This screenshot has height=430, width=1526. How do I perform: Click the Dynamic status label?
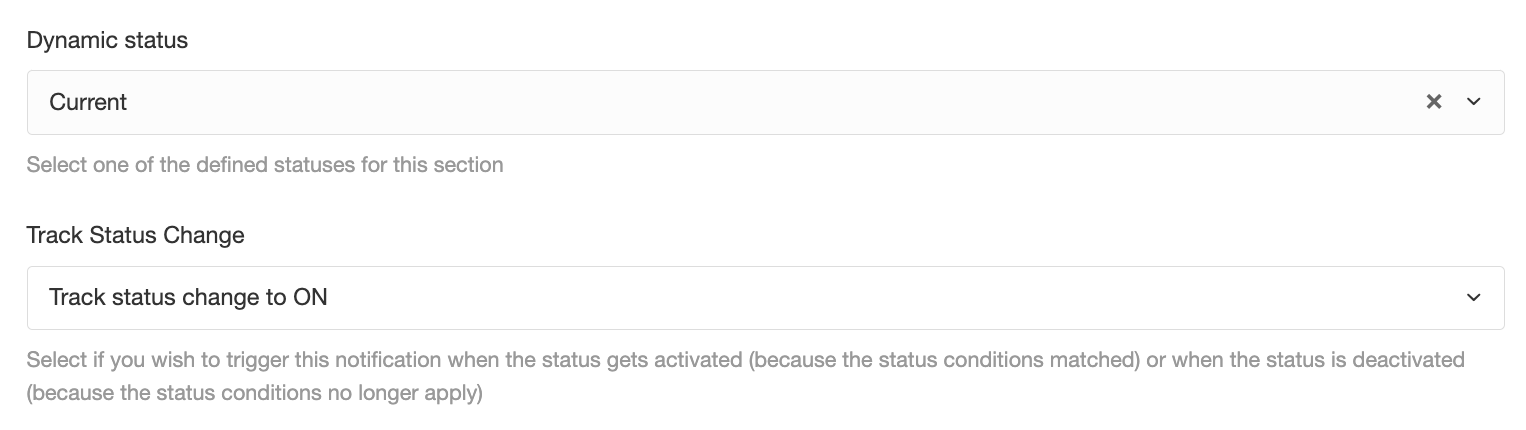click(107, 41)
